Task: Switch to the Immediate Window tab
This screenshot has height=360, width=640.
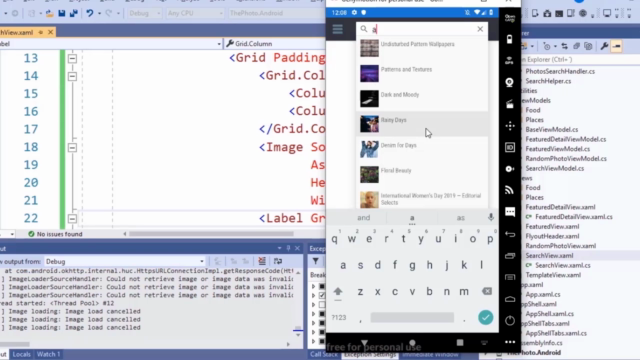Action: click(x=430, y=354)
